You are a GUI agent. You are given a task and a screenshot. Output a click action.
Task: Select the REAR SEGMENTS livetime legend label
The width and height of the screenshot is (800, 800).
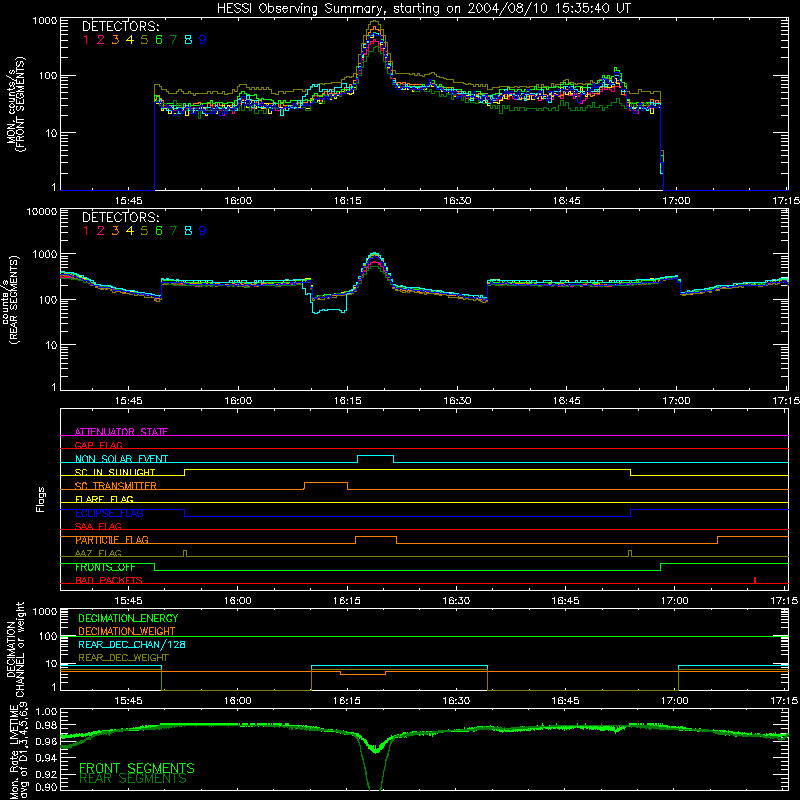[133, 779]
